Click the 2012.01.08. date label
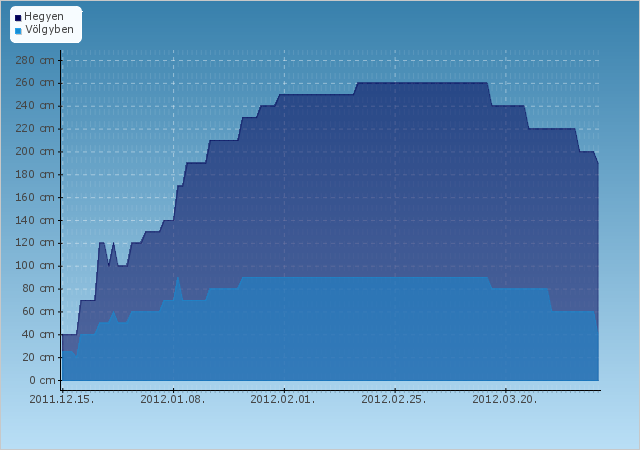 (x=173, y=399)
